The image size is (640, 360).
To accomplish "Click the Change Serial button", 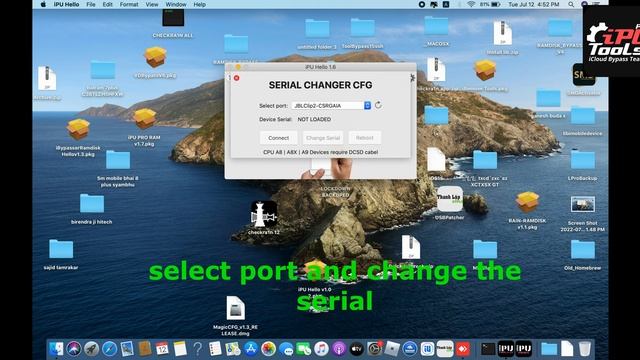I will pos(323,138).
